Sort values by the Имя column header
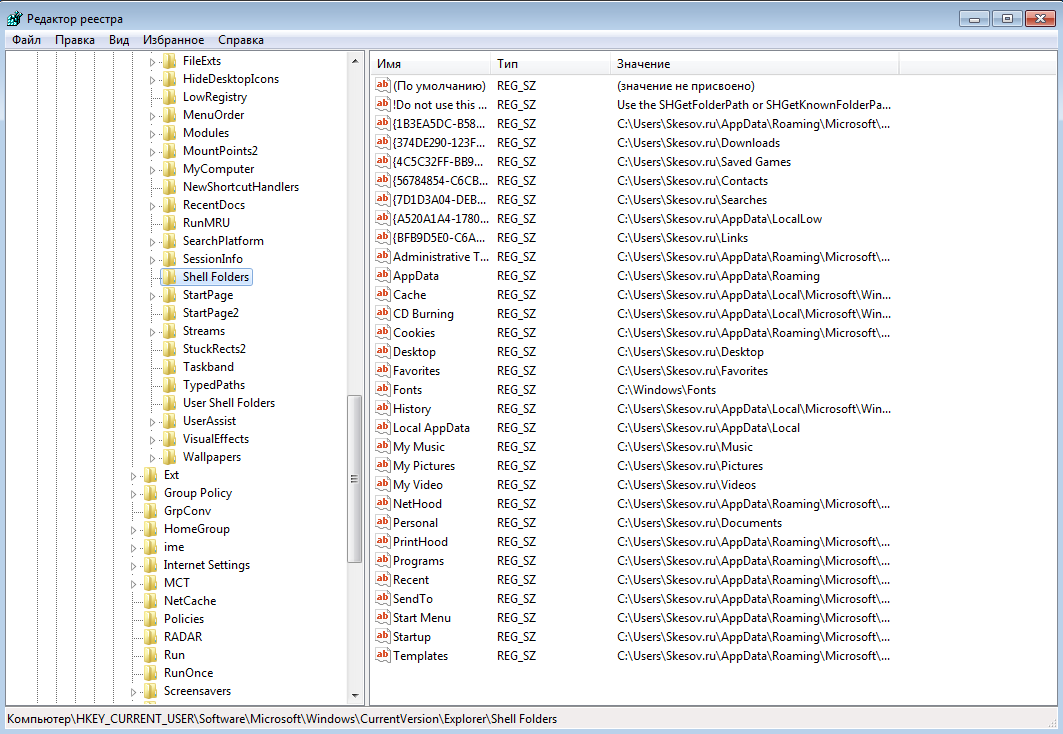1063x734 pixels. coord(430,64)
